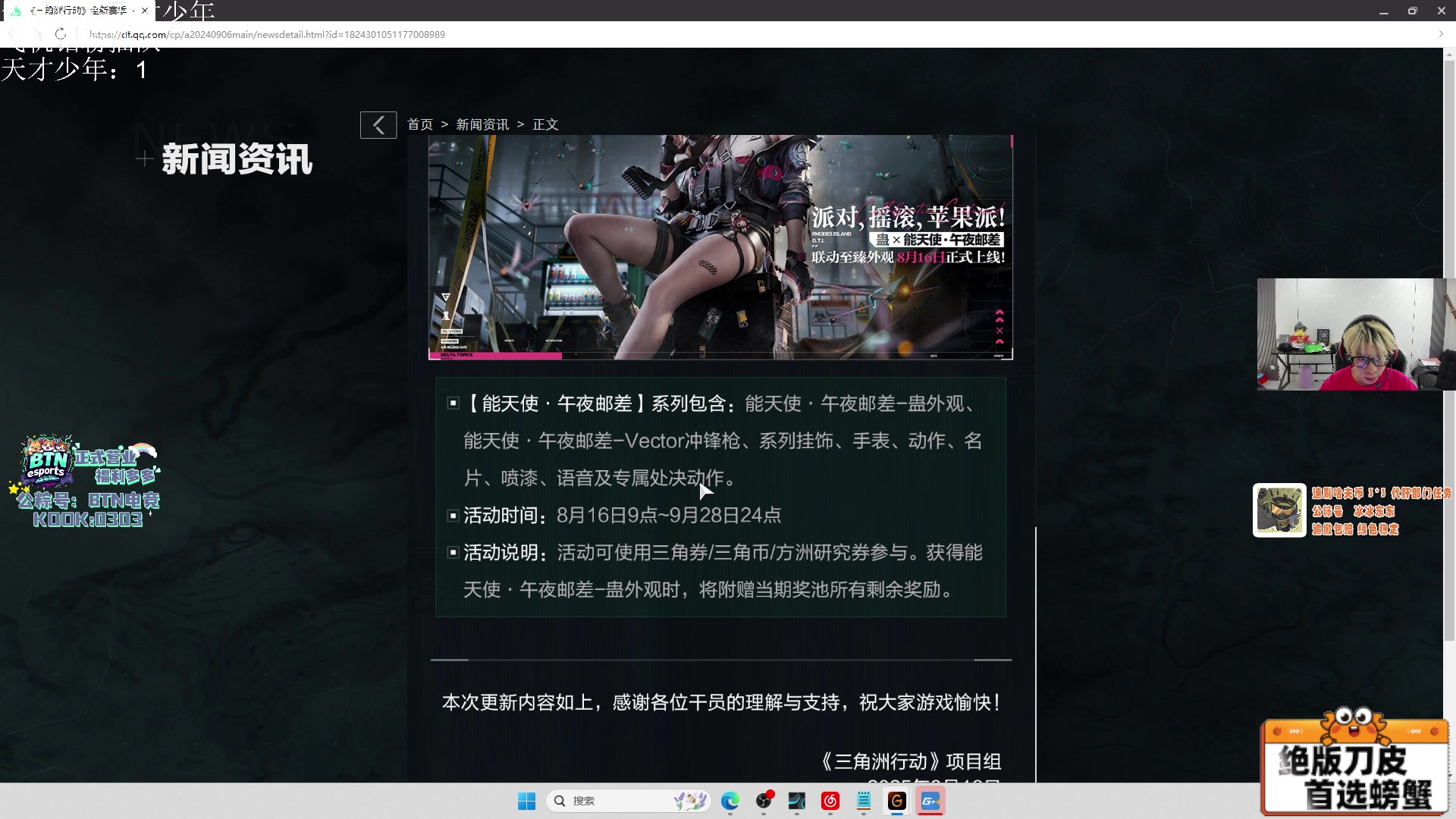The width and height of the screenshot is (1456, 819).
Task: Click the browser back arrow
Action: pos(11,34)
